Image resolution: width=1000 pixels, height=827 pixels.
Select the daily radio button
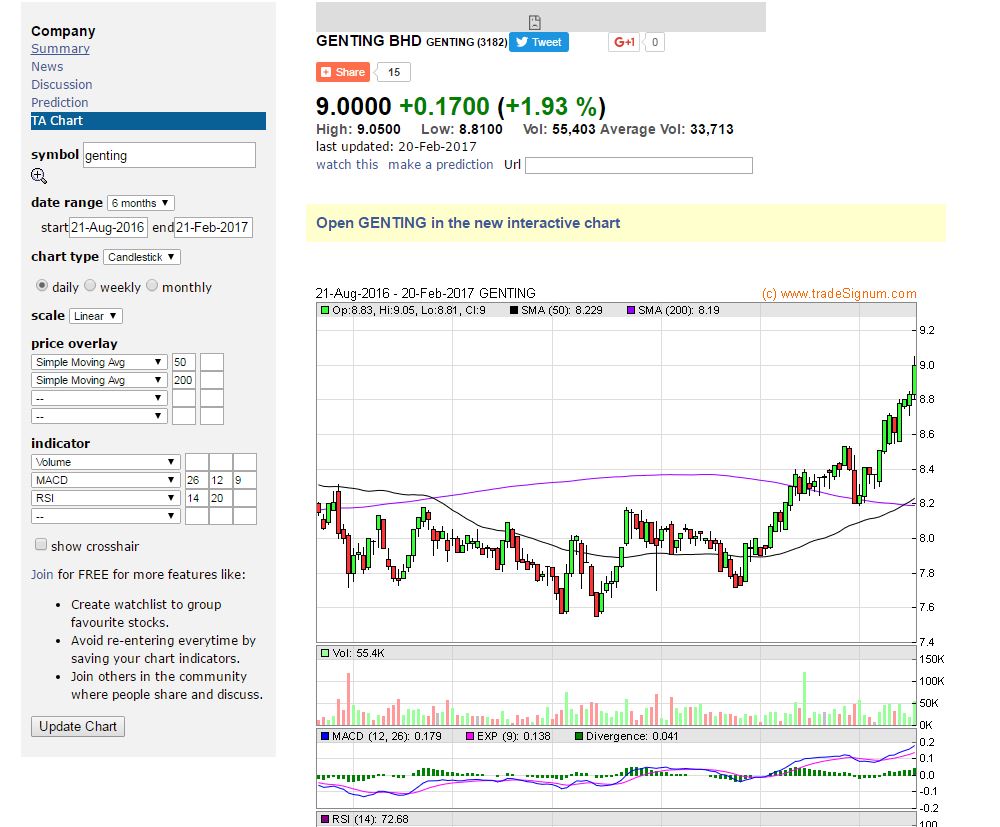[42, 286]
